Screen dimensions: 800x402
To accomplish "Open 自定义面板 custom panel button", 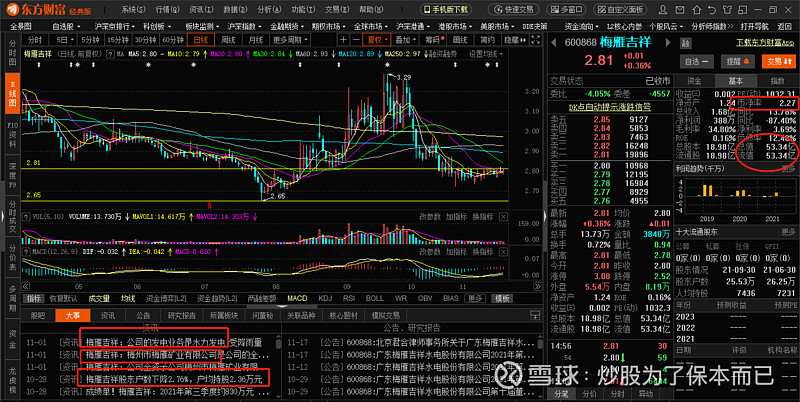I will coord(621,9).
